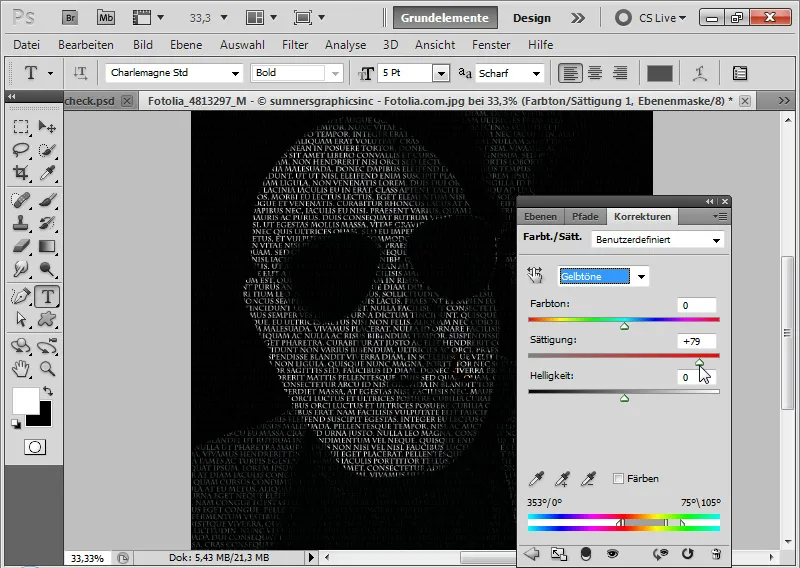Toggle adjustment layer visibility eye icon
Image resolution: width=800 pixels, height=568 pixels.
612,554
